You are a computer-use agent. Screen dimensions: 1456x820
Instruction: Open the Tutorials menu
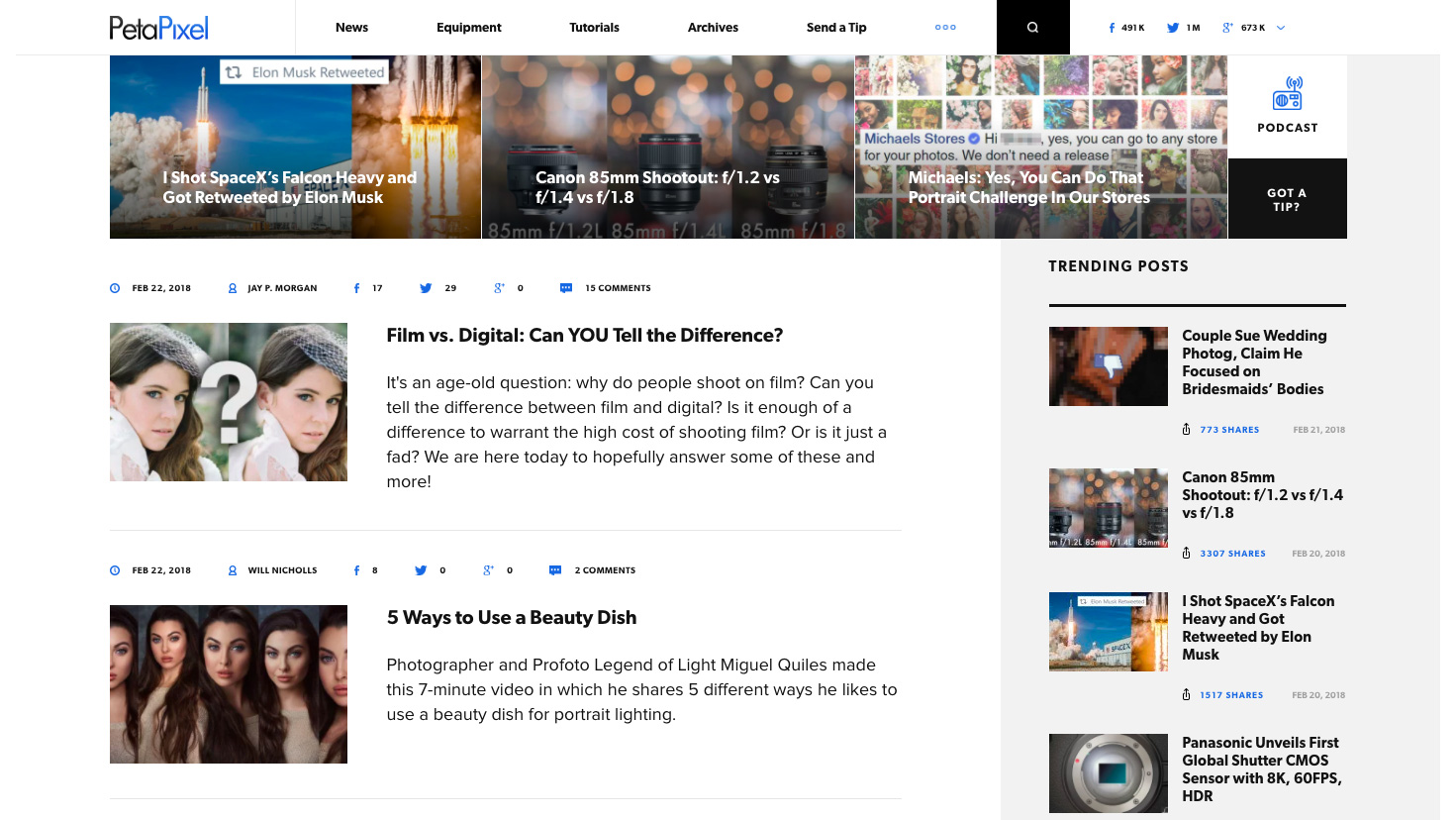pos(594,28)
